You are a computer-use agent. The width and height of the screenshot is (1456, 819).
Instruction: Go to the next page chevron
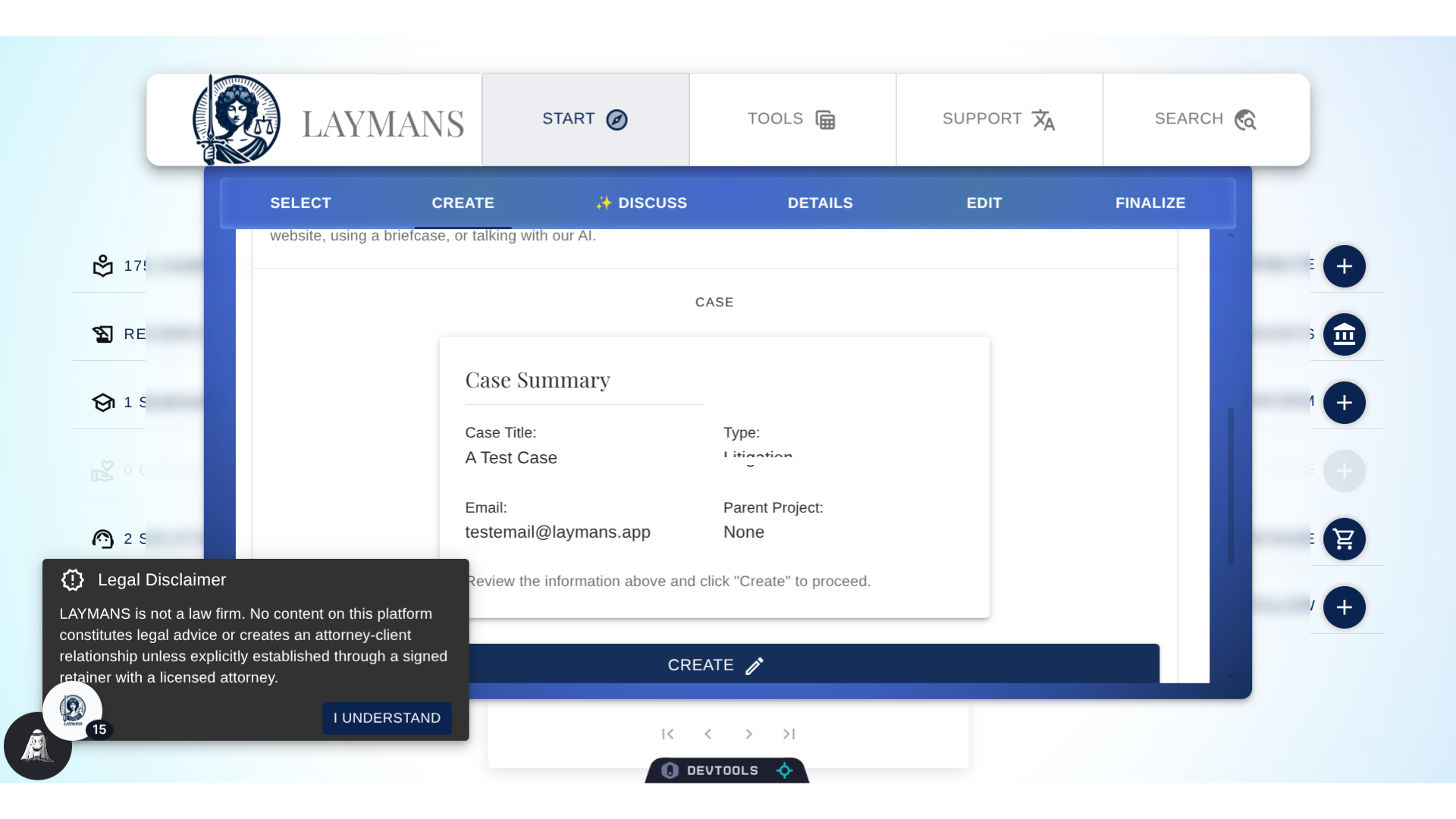tap(748, 734)
